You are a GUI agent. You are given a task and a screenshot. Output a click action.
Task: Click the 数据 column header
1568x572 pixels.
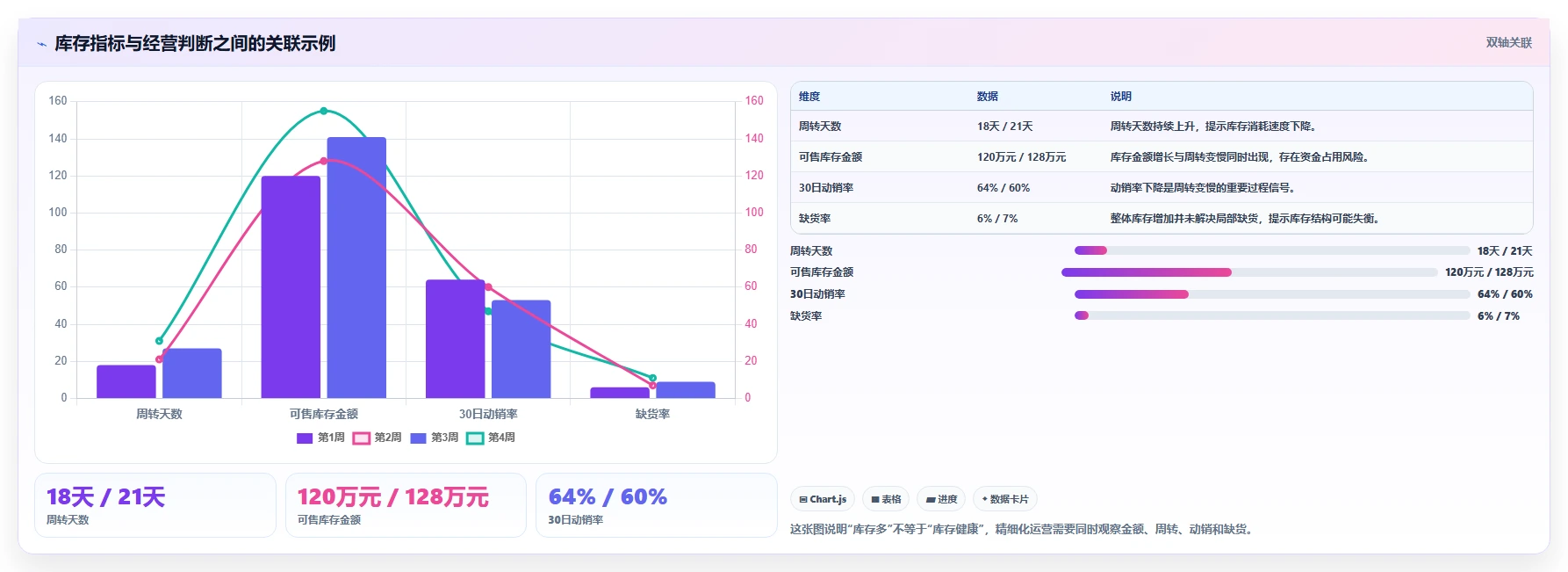click(x=988, y=97)
